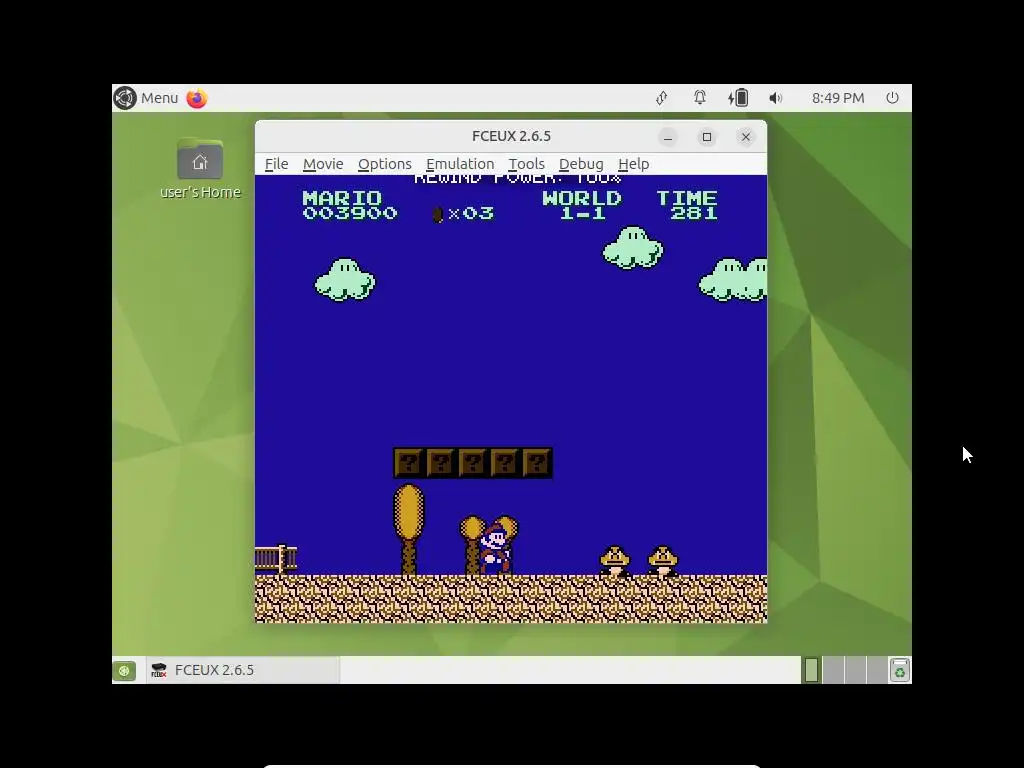
Task: Click the battery power indicator icon
Action: tap(738, 98)
